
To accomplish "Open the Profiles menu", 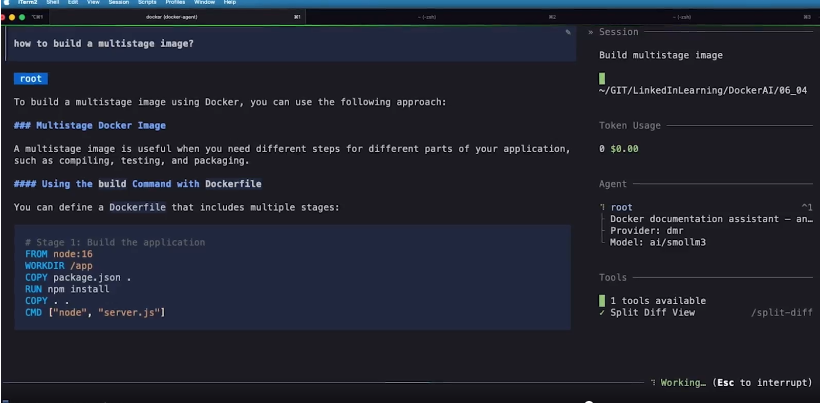I will tap(175, 3).
